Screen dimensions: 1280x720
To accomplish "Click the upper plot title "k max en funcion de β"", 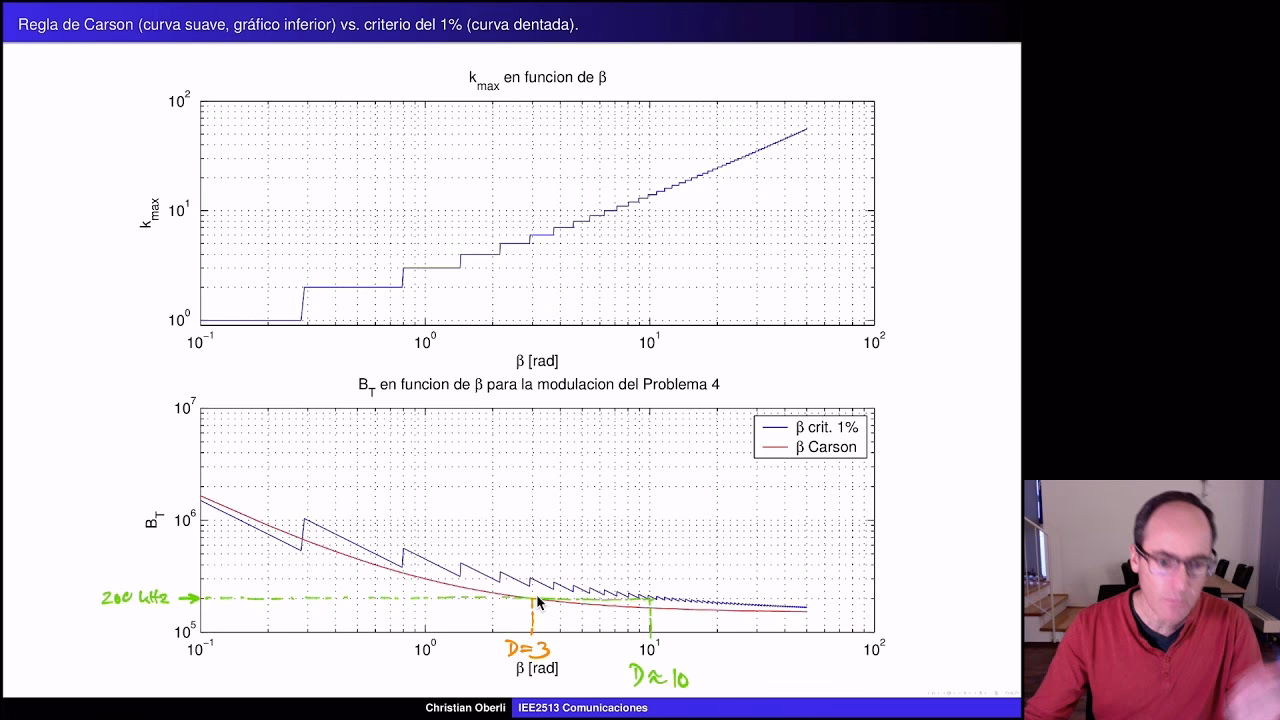I will tap(537, 79).
